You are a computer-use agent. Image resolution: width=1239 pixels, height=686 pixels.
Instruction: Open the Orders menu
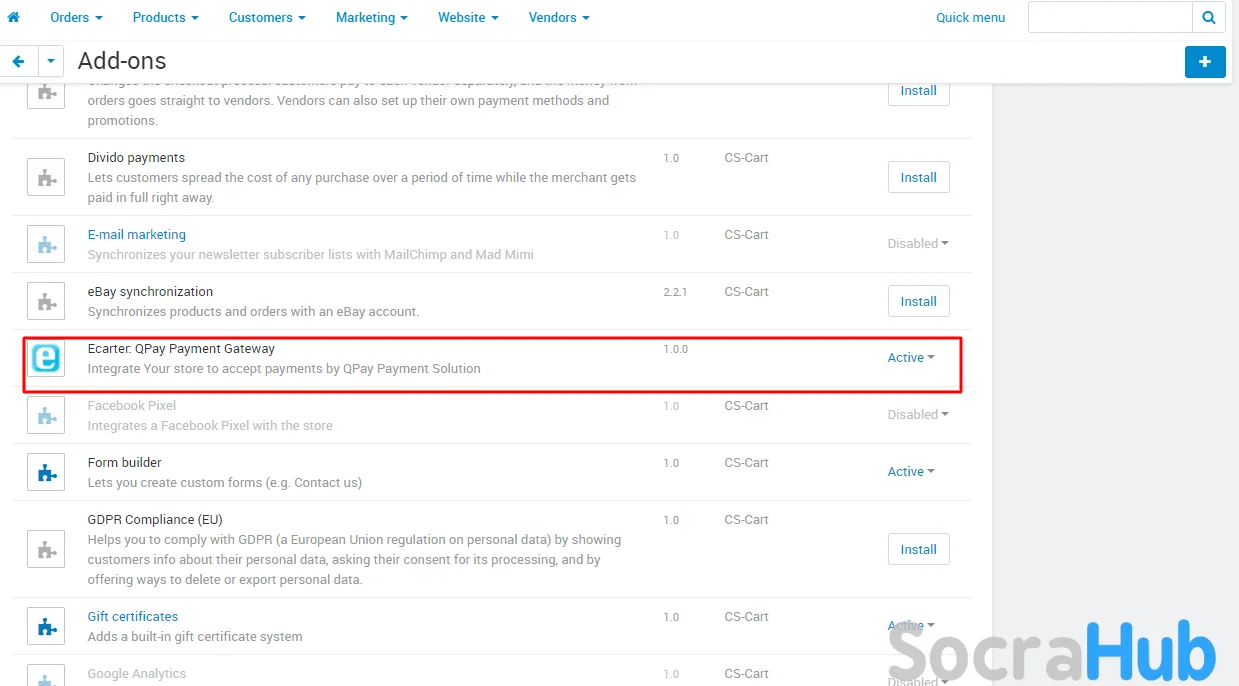coord(76,17)
